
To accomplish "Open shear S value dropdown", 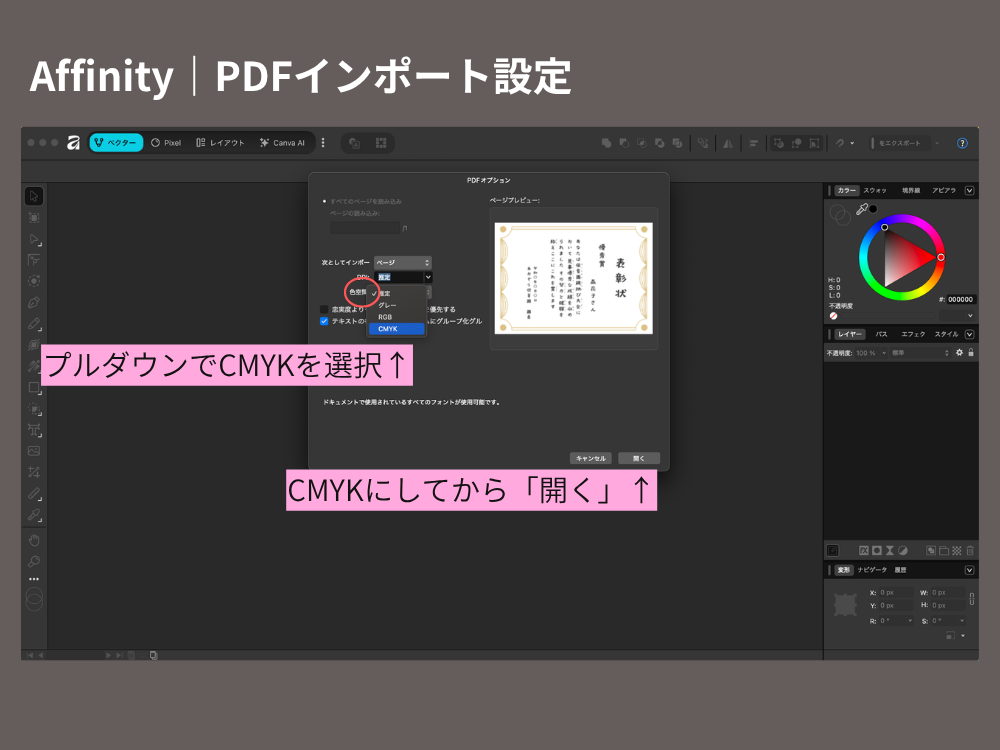I will [962, 621].
